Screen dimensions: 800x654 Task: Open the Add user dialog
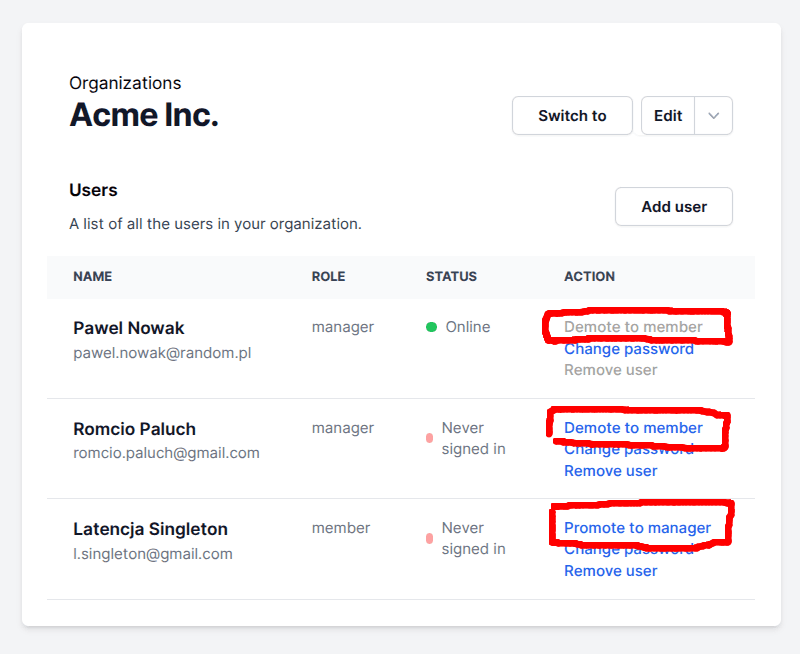pos(673,207)
